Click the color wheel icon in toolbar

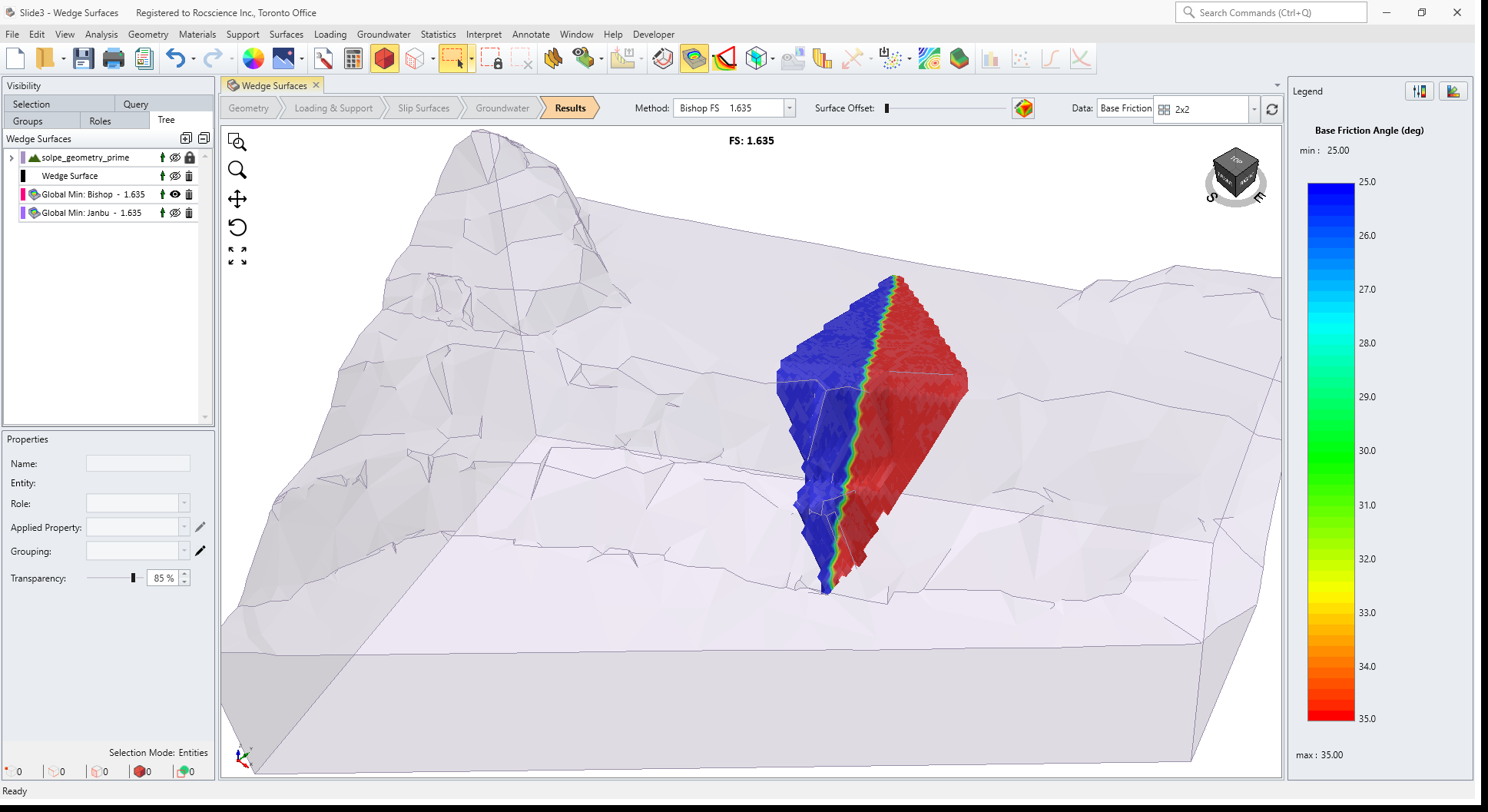253,58
